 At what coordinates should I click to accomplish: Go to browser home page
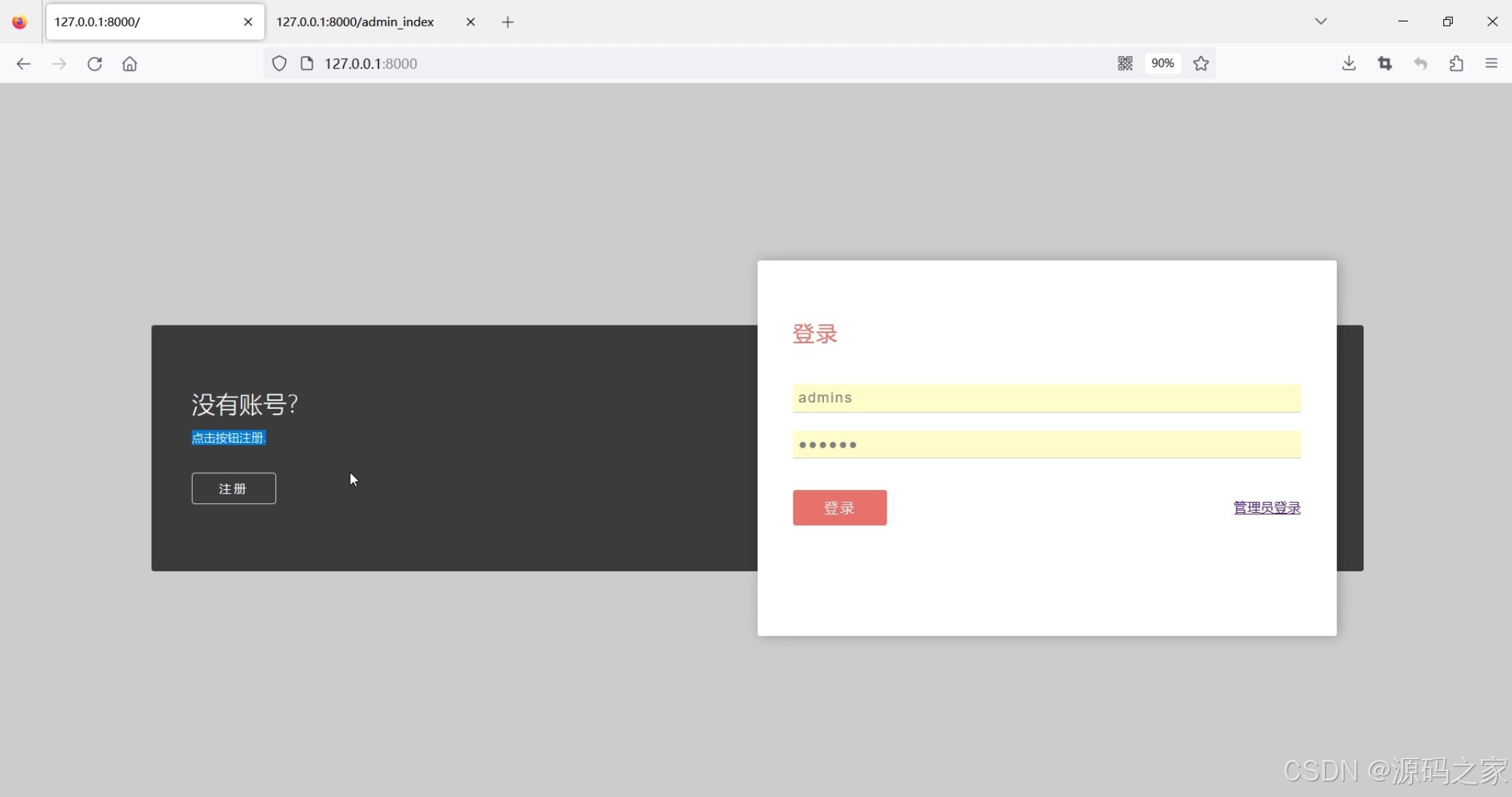130,63
